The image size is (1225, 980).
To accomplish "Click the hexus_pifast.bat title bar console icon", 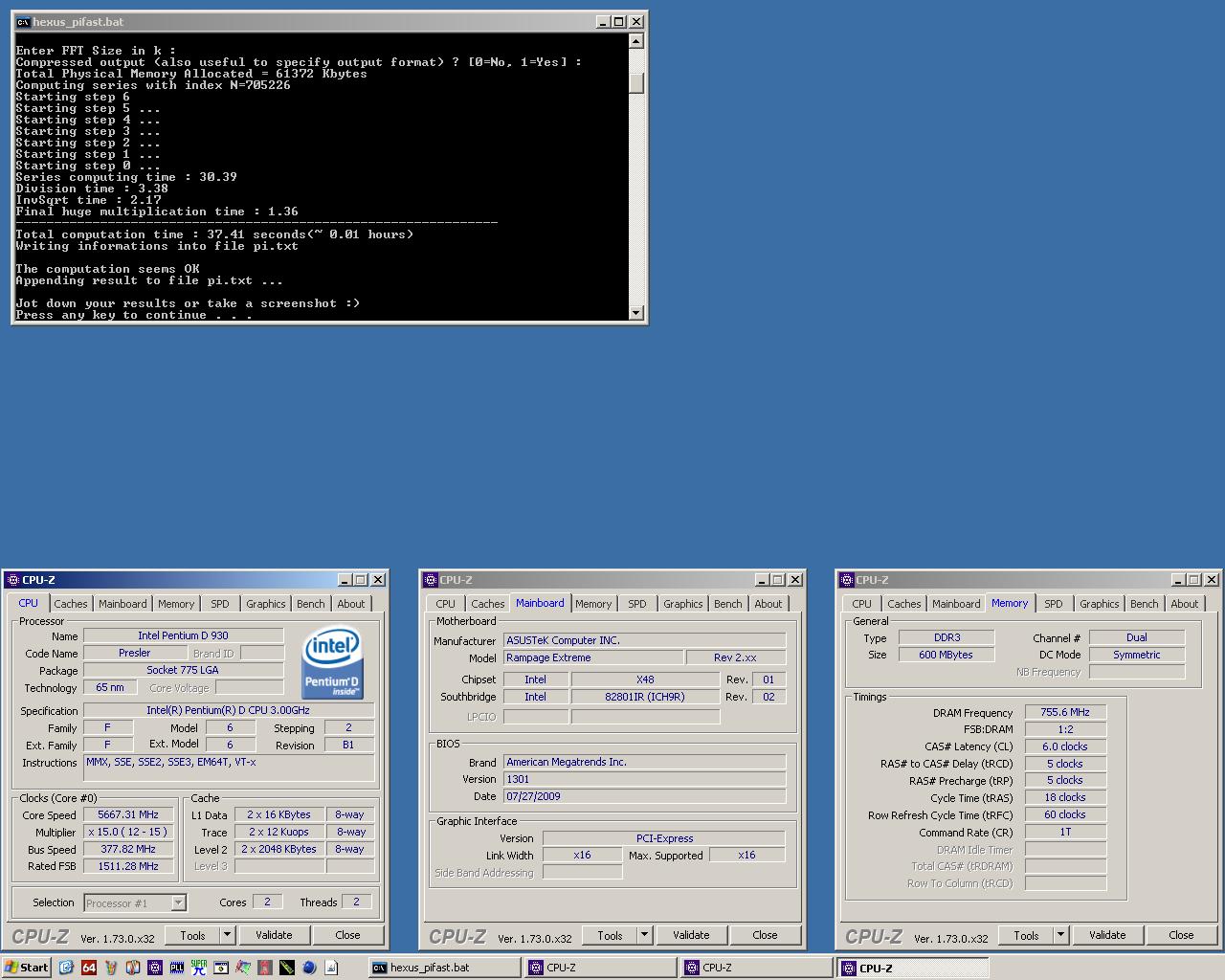I will pos(23,21).
